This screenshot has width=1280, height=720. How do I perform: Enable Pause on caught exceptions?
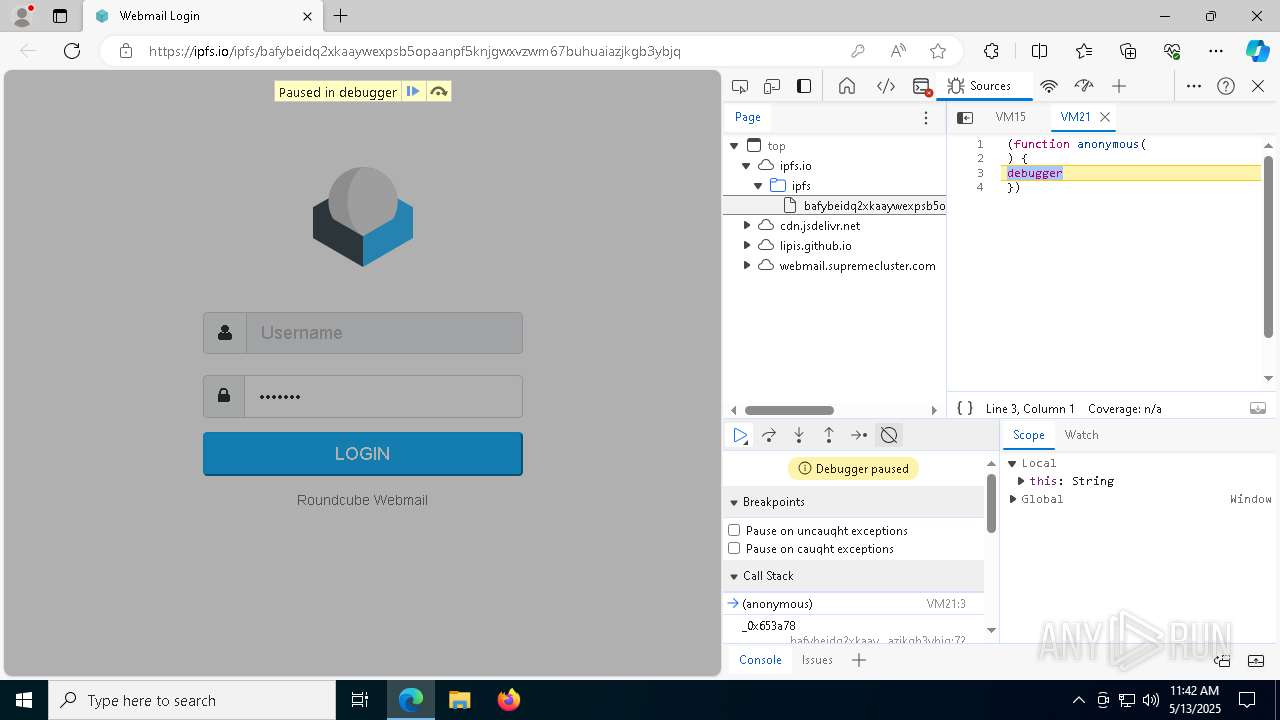pos(734,548)
